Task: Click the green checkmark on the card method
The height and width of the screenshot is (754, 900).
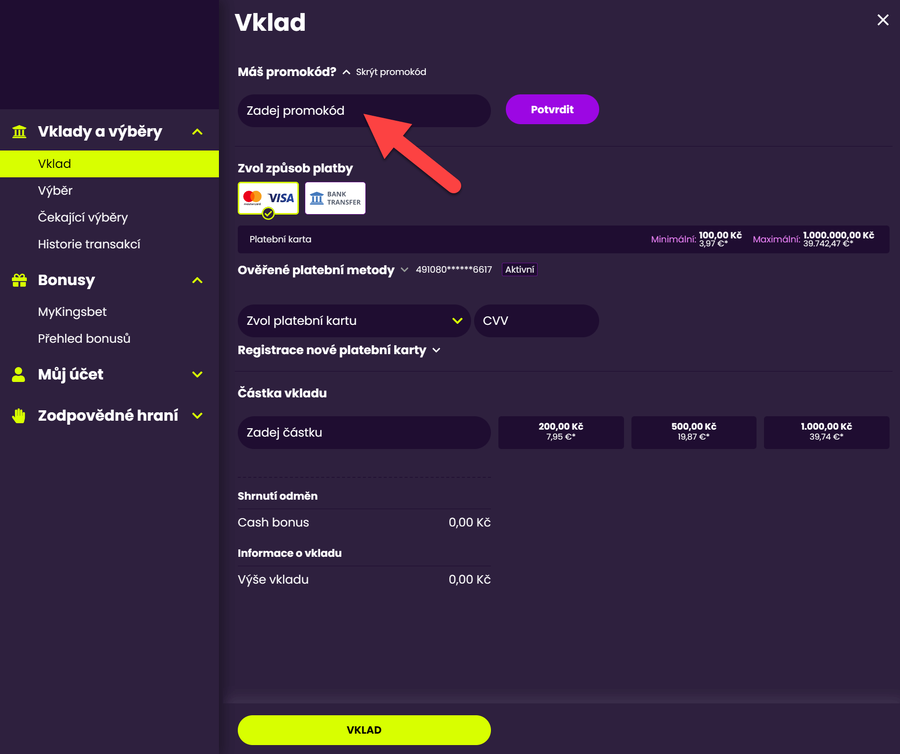Action: (268, 211)
